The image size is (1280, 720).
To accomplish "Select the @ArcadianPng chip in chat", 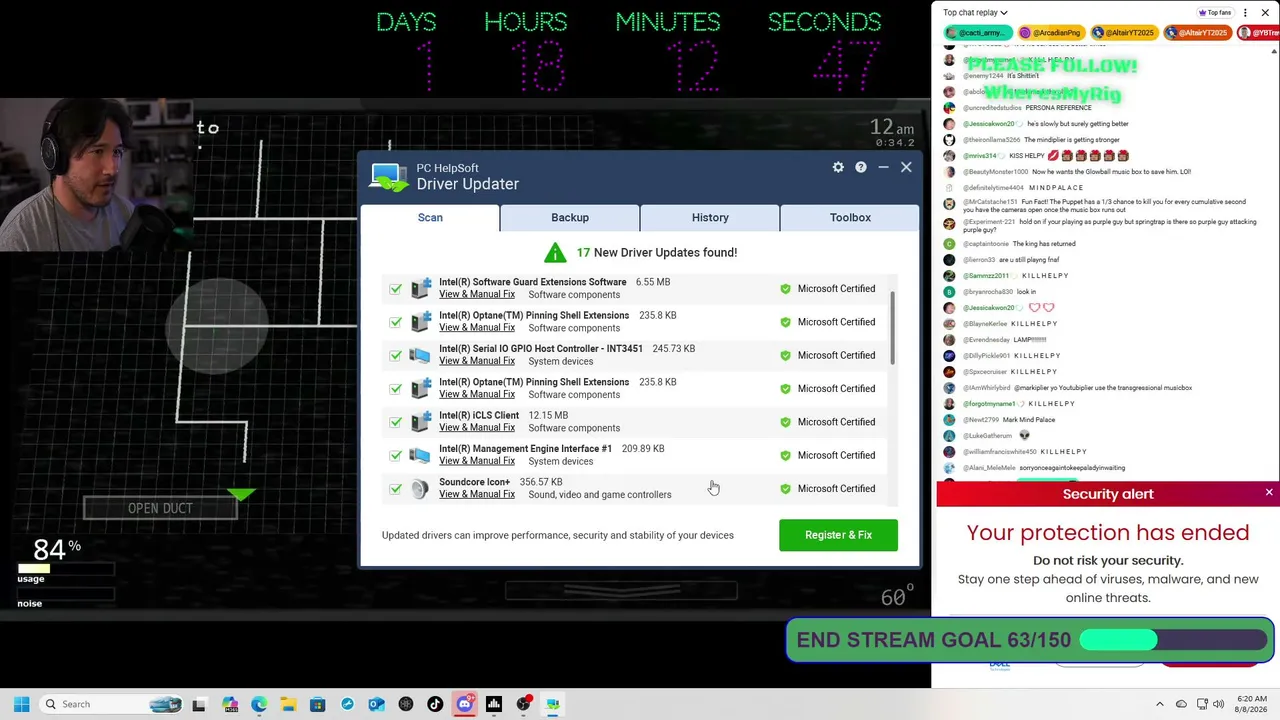I will (x=1051, y=33).
